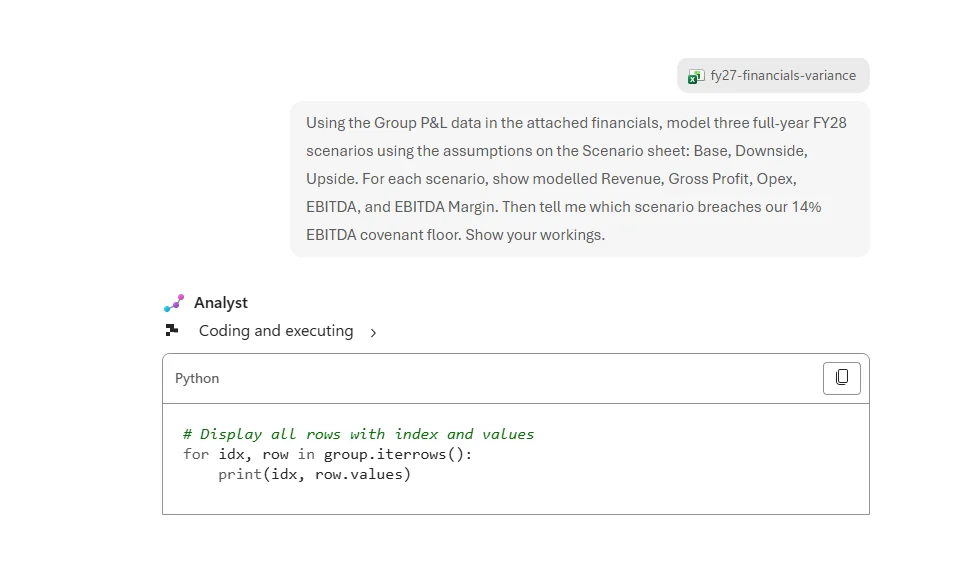
Task: Click the Excel file icon on attachment
Action: tap(696, 76)
